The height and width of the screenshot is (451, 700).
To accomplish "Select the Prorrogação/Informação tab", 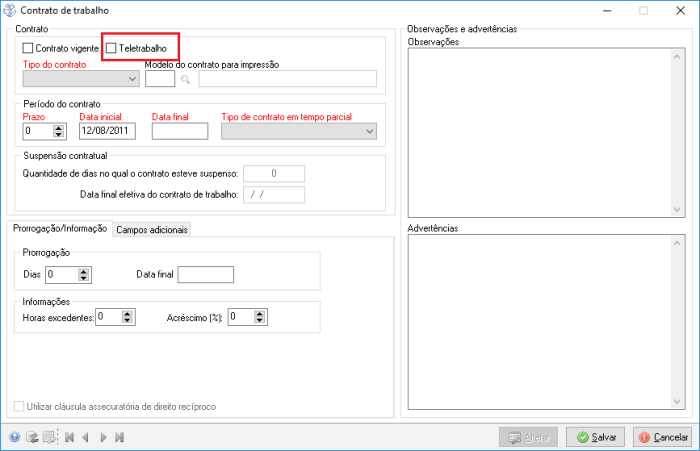I will [57, 229].
